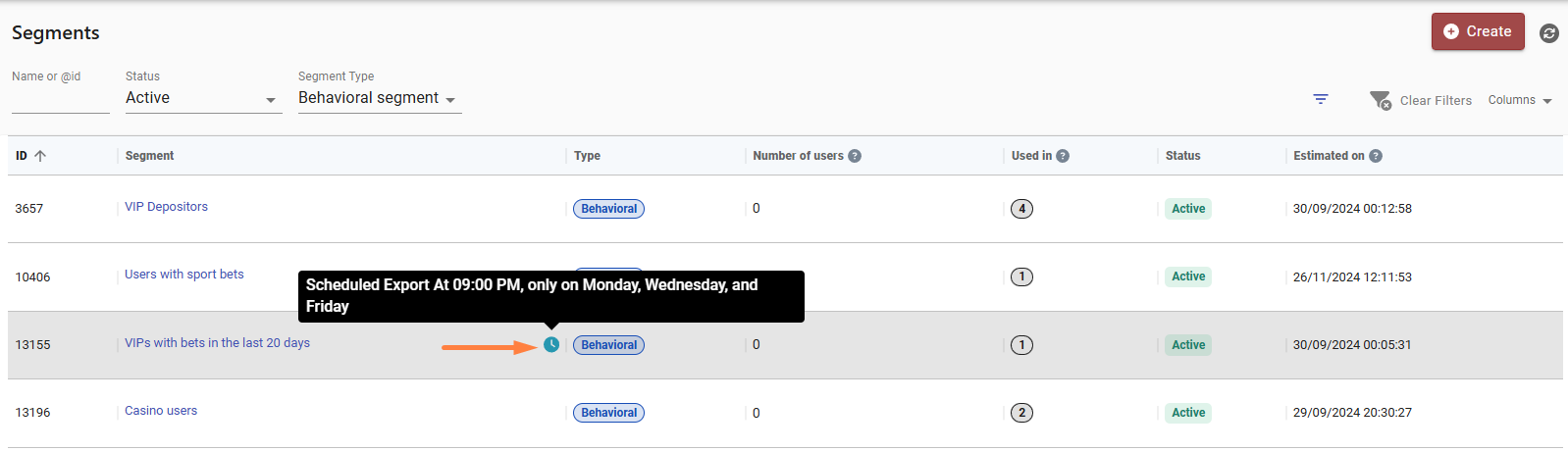Click the Clear Filters funnel icon
1568x452 pixels.
(x=1381, y=100)
